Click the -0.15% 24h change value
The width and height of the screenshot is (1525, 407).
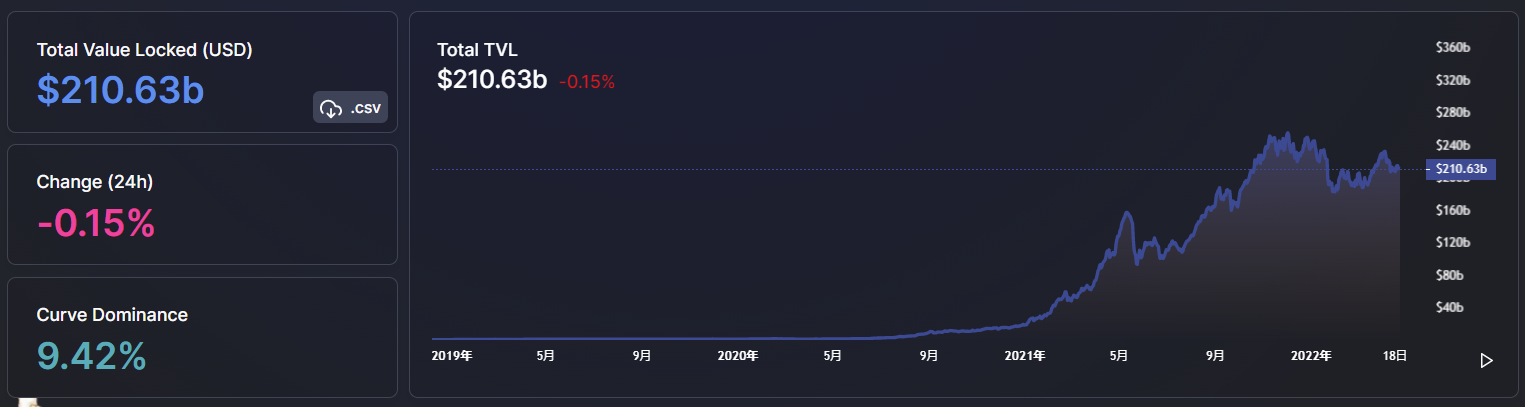pos(96,223)
